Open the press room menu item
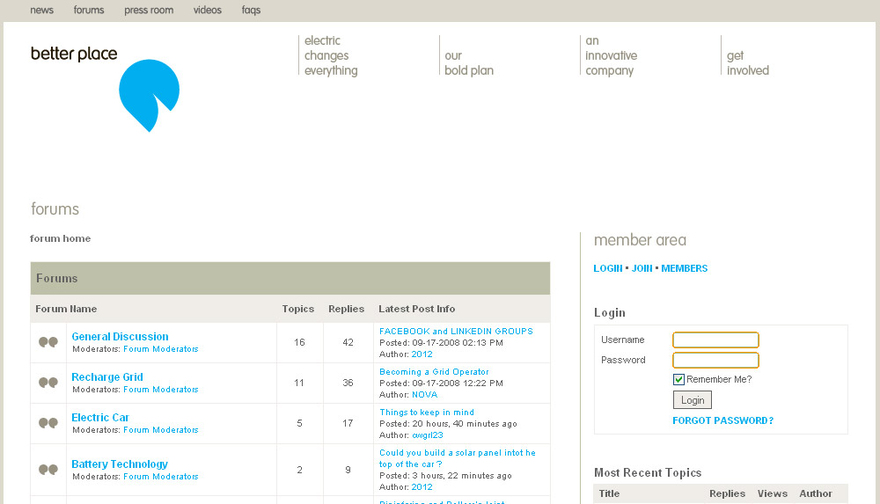Screen dimensions: 880x504 point(149,10)
